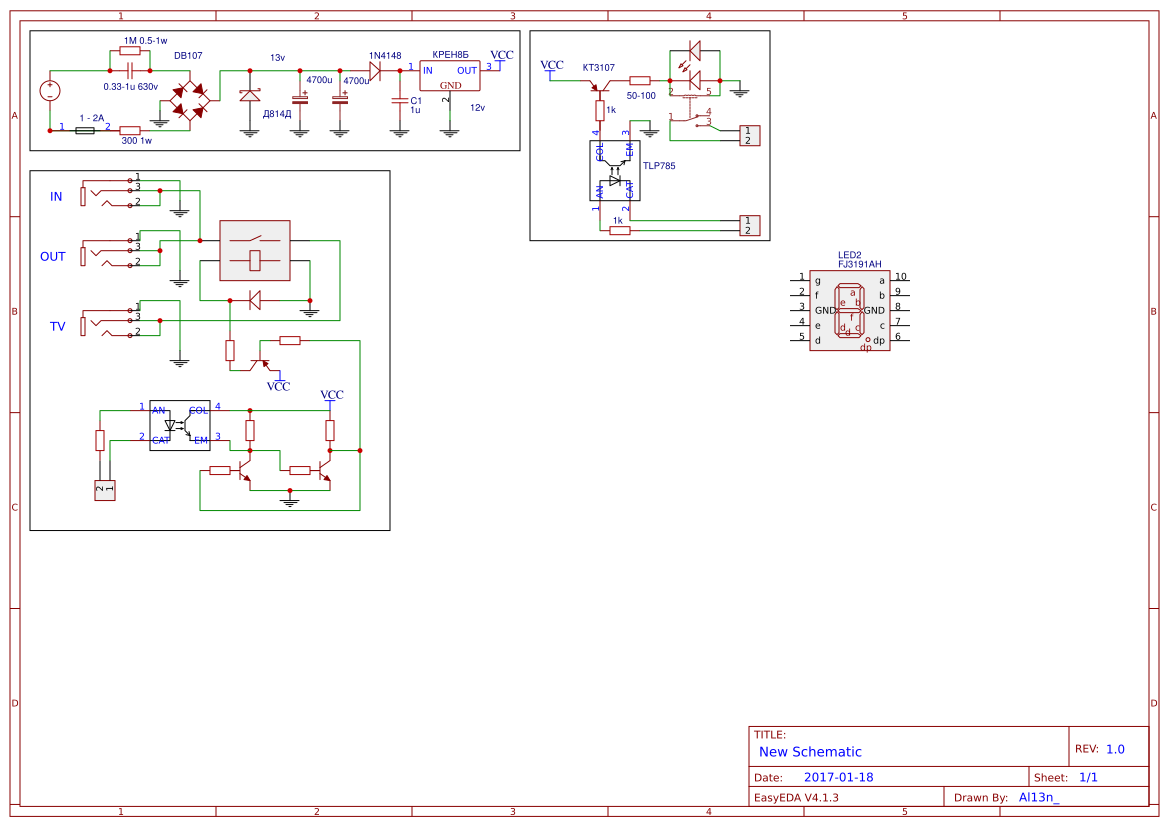
Task: Click the 50-100 resistor symbol
Action: click(x=640, y=80)
